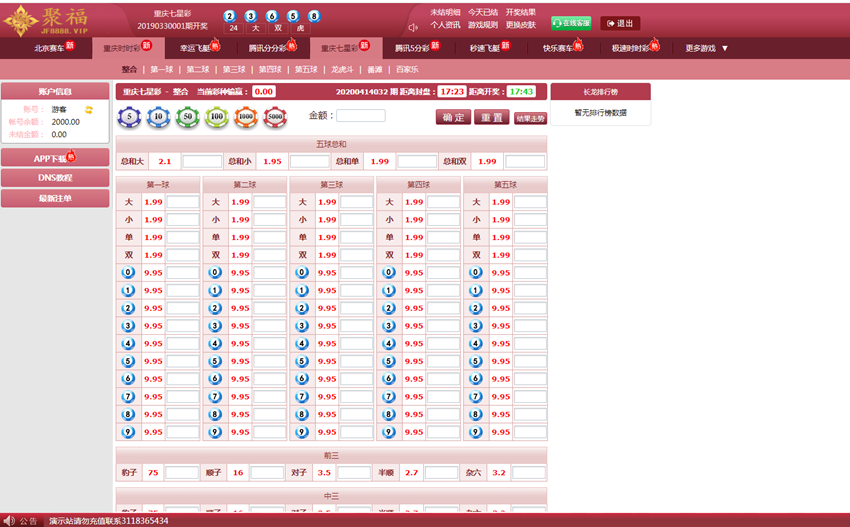Open the 北京赛车 game tab
This screenshot has width=850, height=527.
click(54, 48)
